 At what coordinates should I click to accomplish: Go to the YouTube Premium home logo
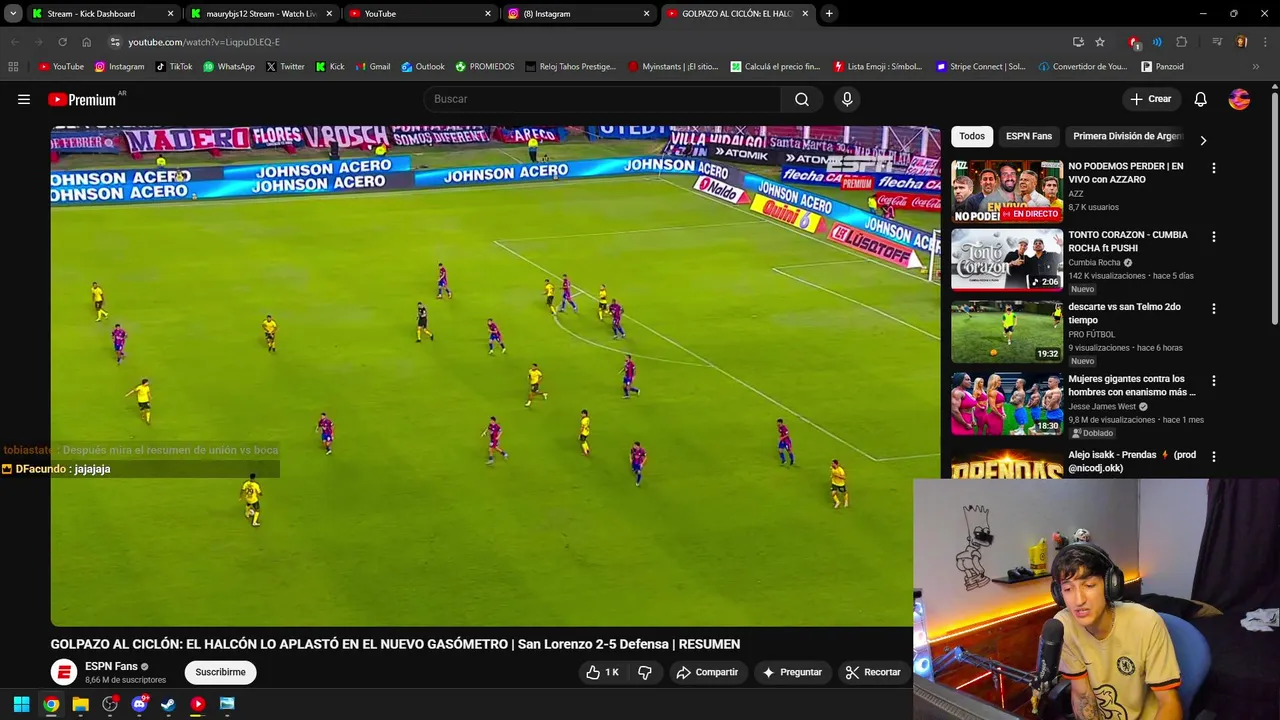tap(83, 99)
